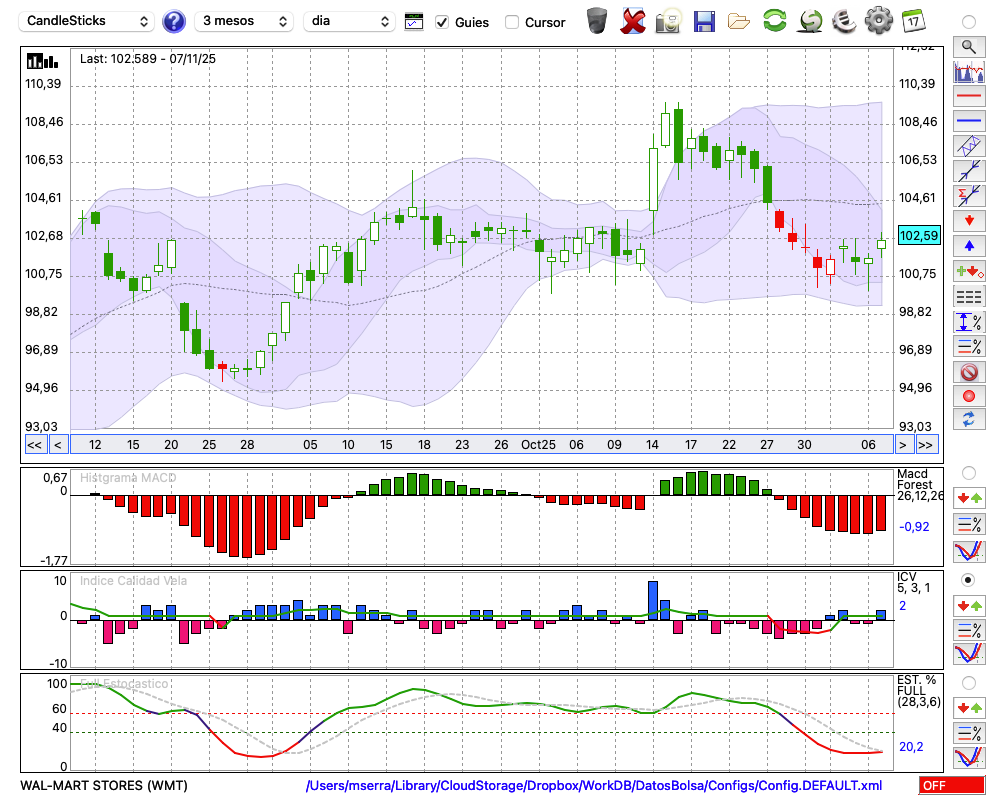Click the blue question mark help icon

pos(174,21)
